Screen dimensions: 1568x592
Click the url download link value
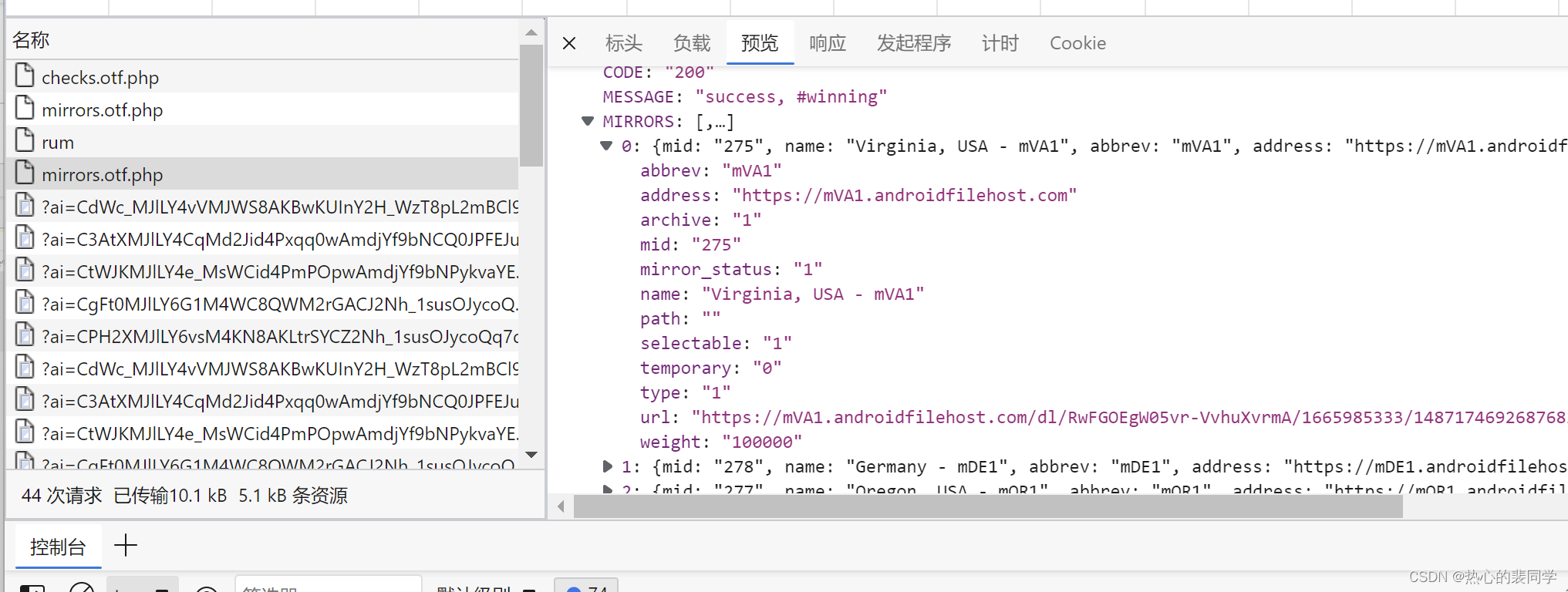tap(1128, 417)
